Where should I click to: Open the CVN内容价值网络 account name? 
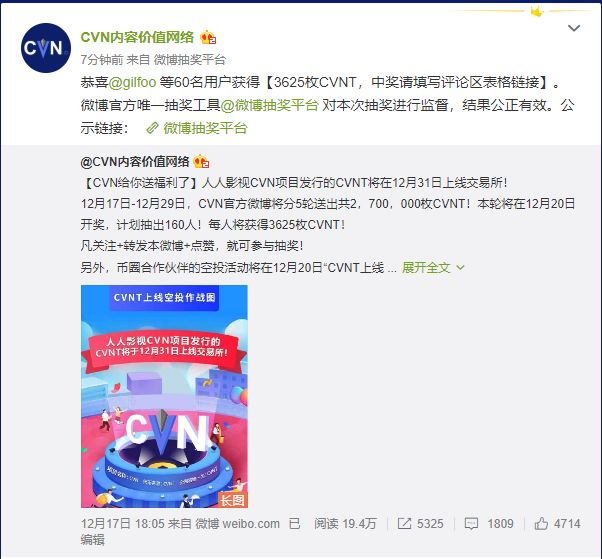(x=137, y=37)
